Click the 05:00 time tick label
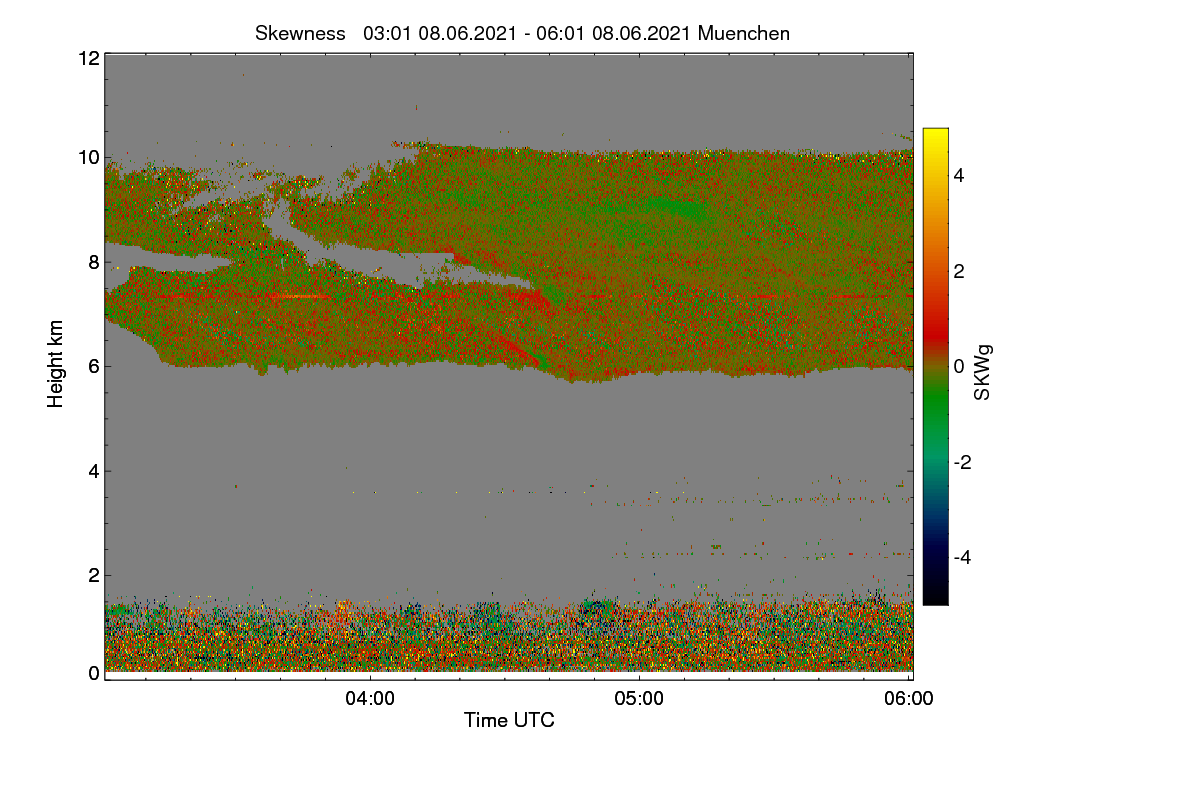 [640, 699]
